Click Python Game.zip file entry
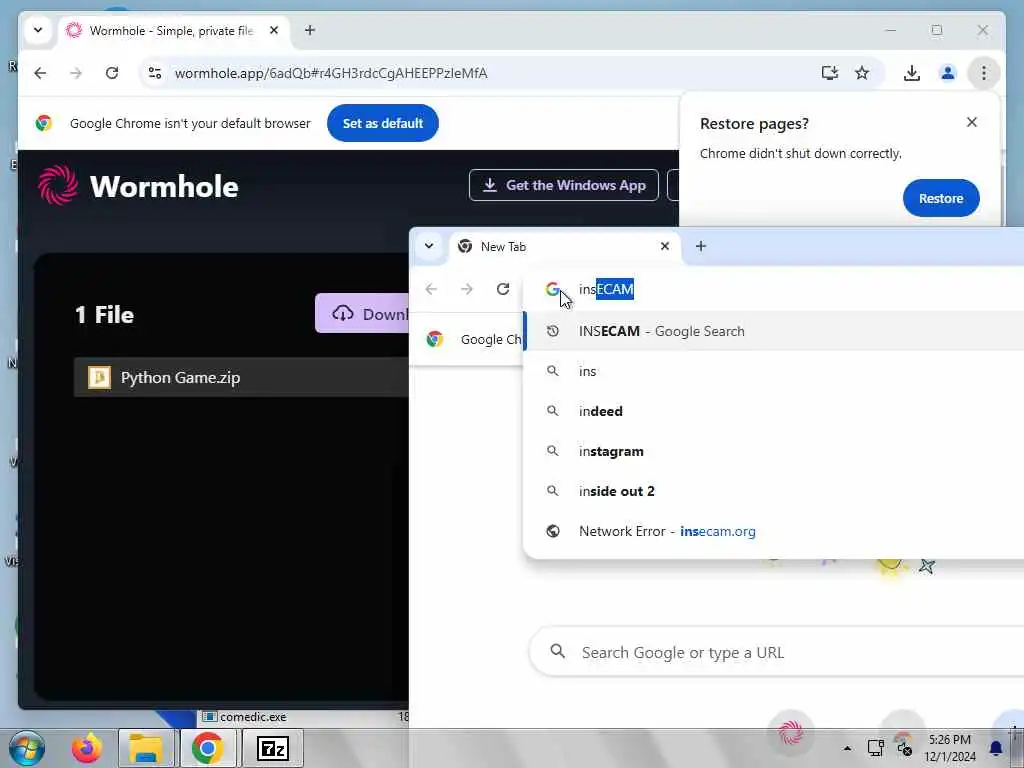The width and height of the screenshot is (1024, 768). tap(241, 377)
